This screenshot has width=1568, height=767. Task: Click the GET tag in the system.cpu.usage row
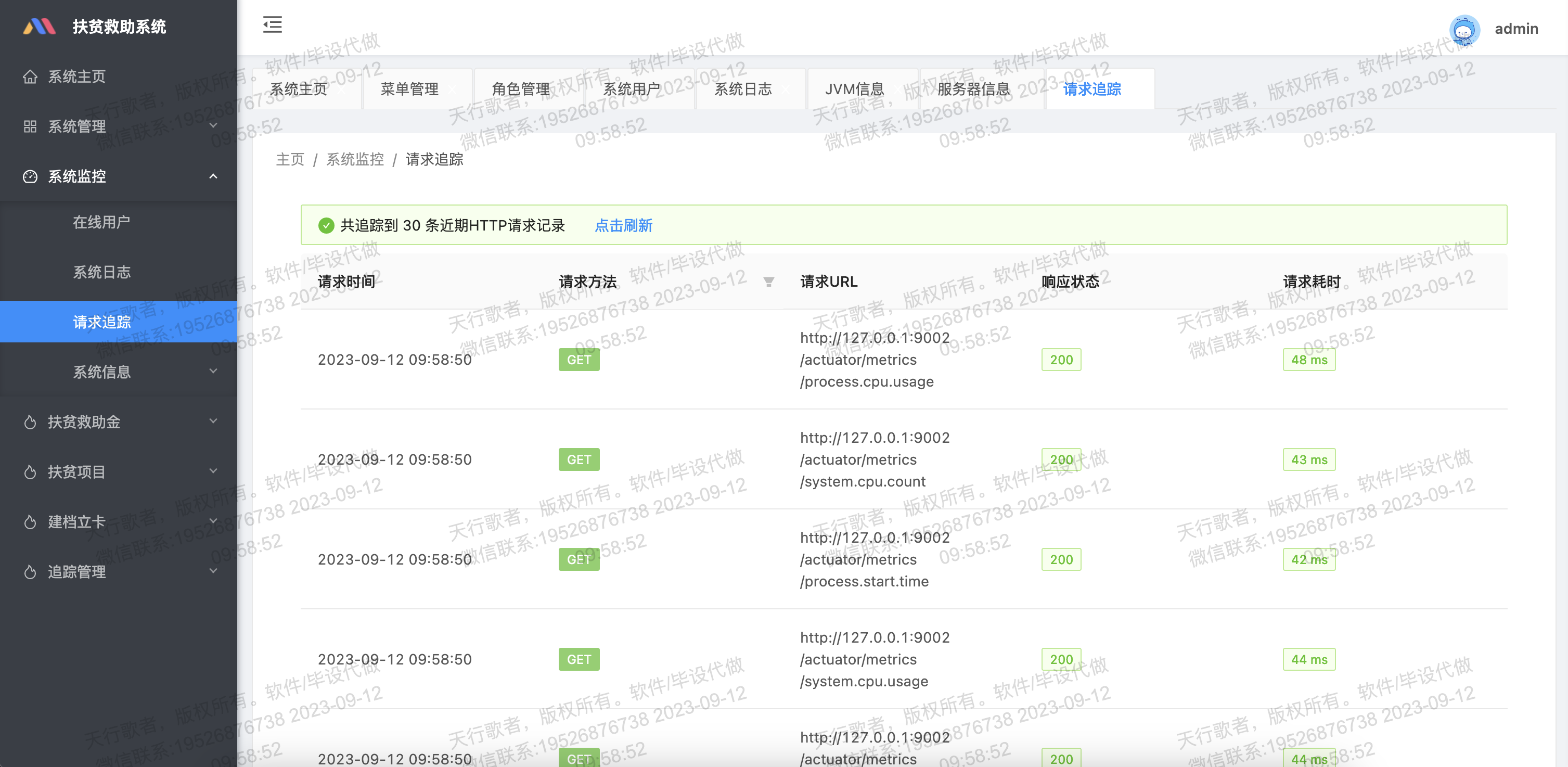pos(579,659)
